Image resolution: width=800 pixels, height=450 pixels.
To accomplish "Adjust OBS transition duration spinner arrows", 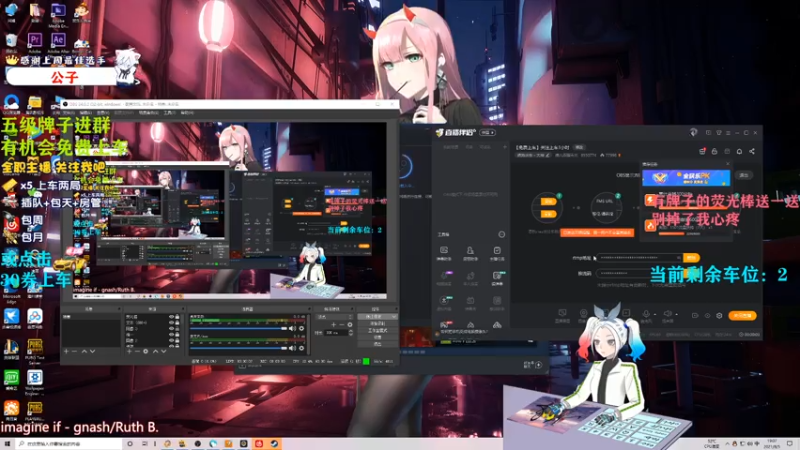I will 351,333.
